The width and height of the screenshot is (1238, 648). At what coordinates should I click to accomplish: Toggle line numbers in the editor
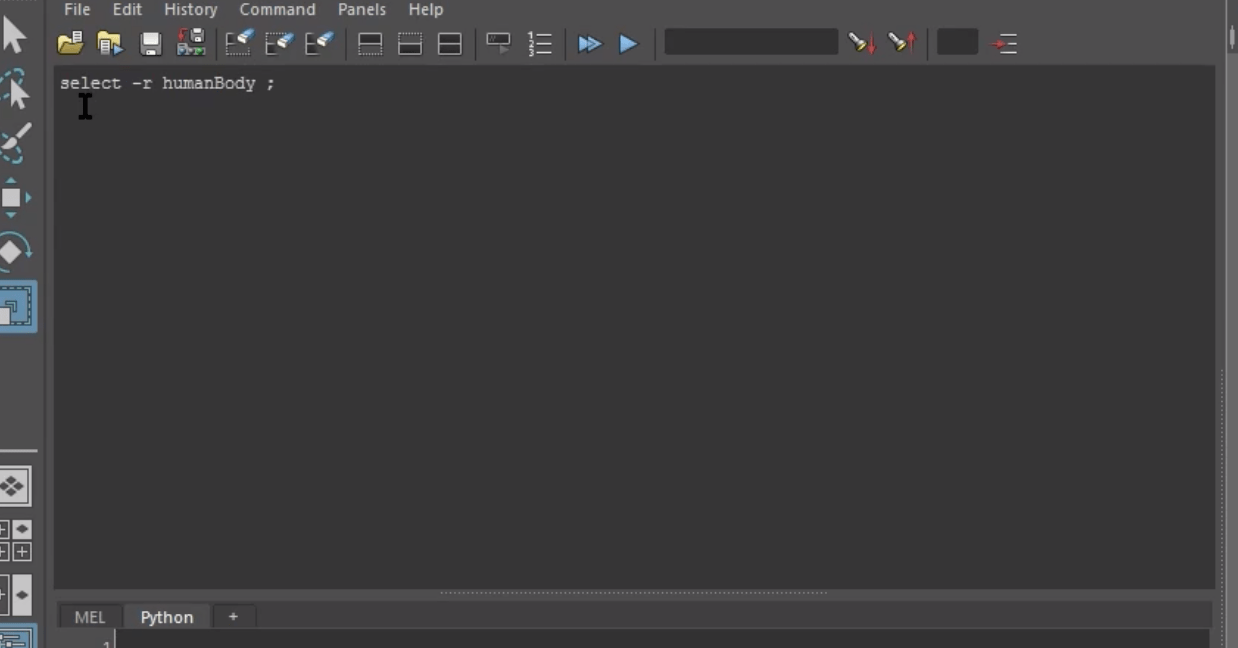pos(539,43)
